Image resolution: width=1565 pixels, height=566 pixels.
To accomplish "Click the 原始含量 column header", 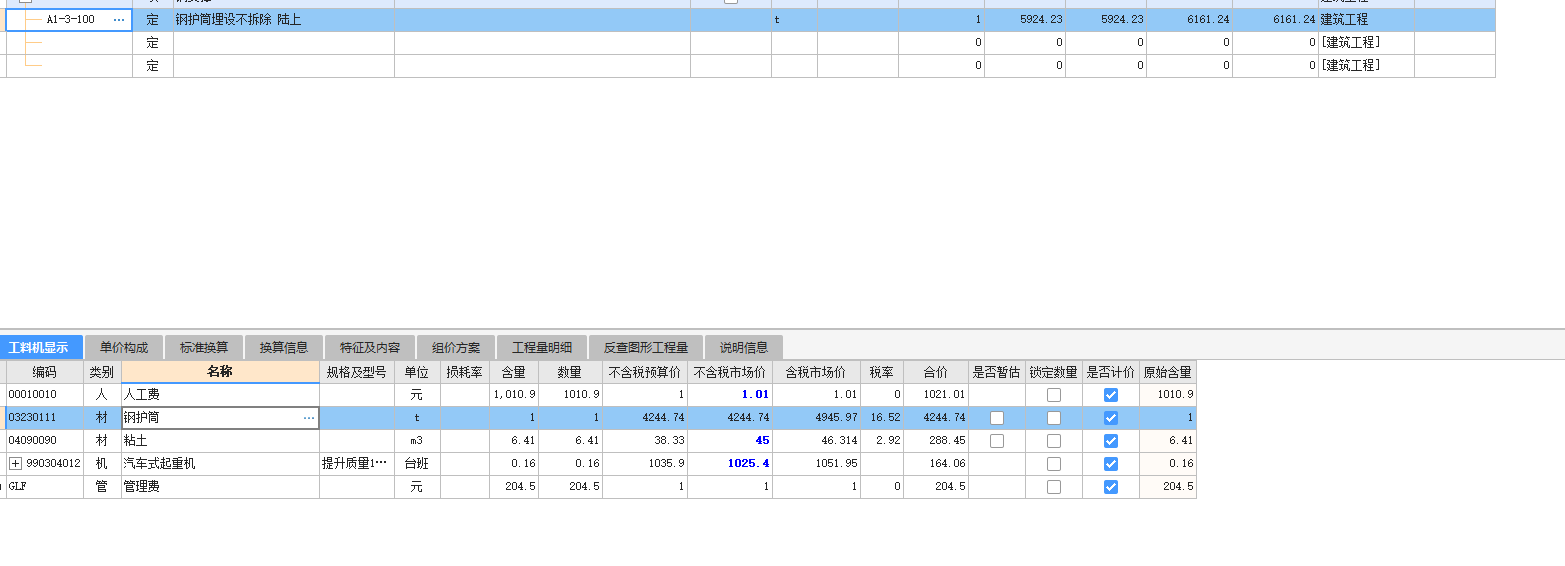I will tap(1168, 372).
